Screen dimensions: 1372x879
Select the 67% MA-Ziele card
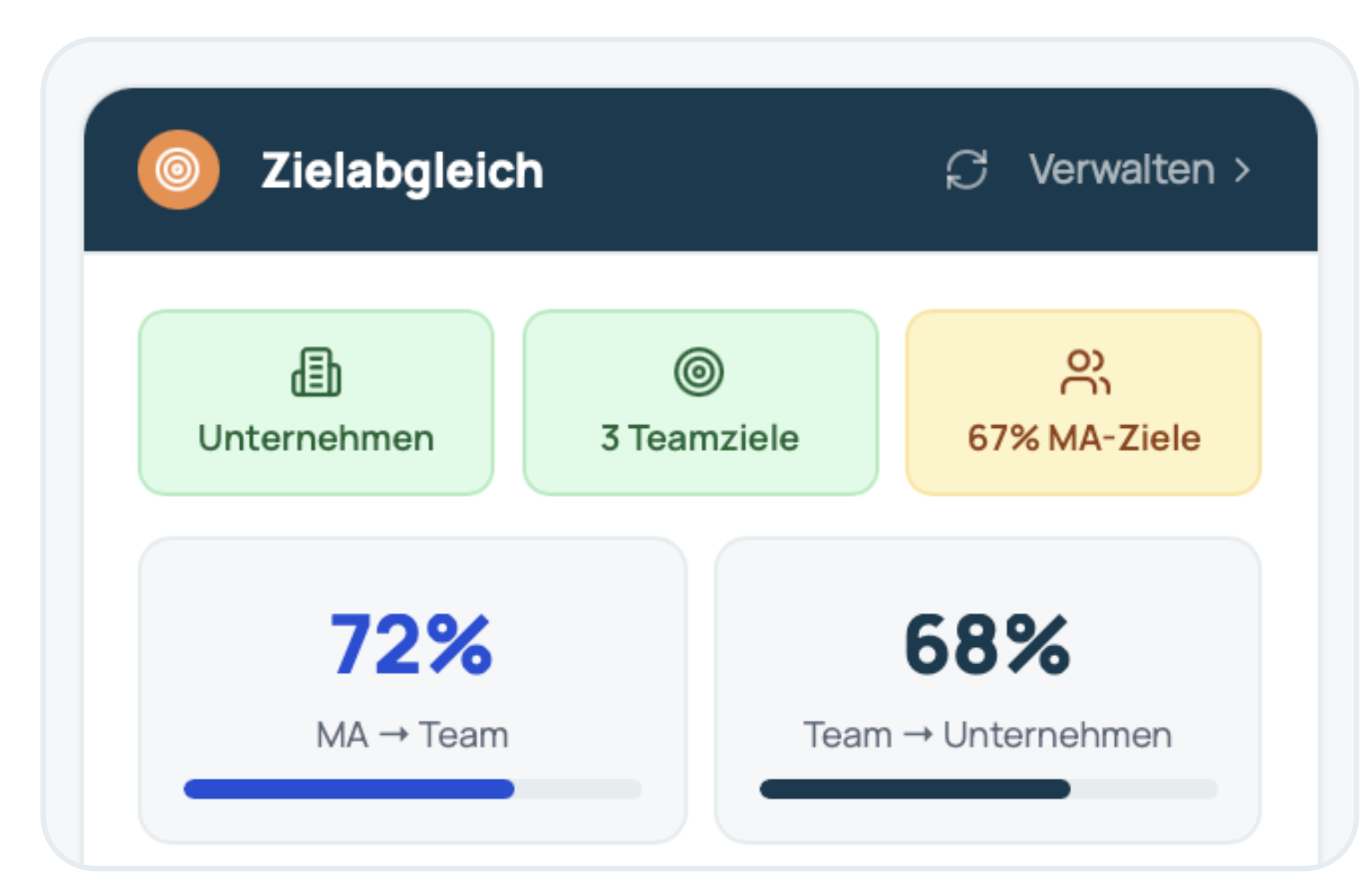(x=1084, y=403)
